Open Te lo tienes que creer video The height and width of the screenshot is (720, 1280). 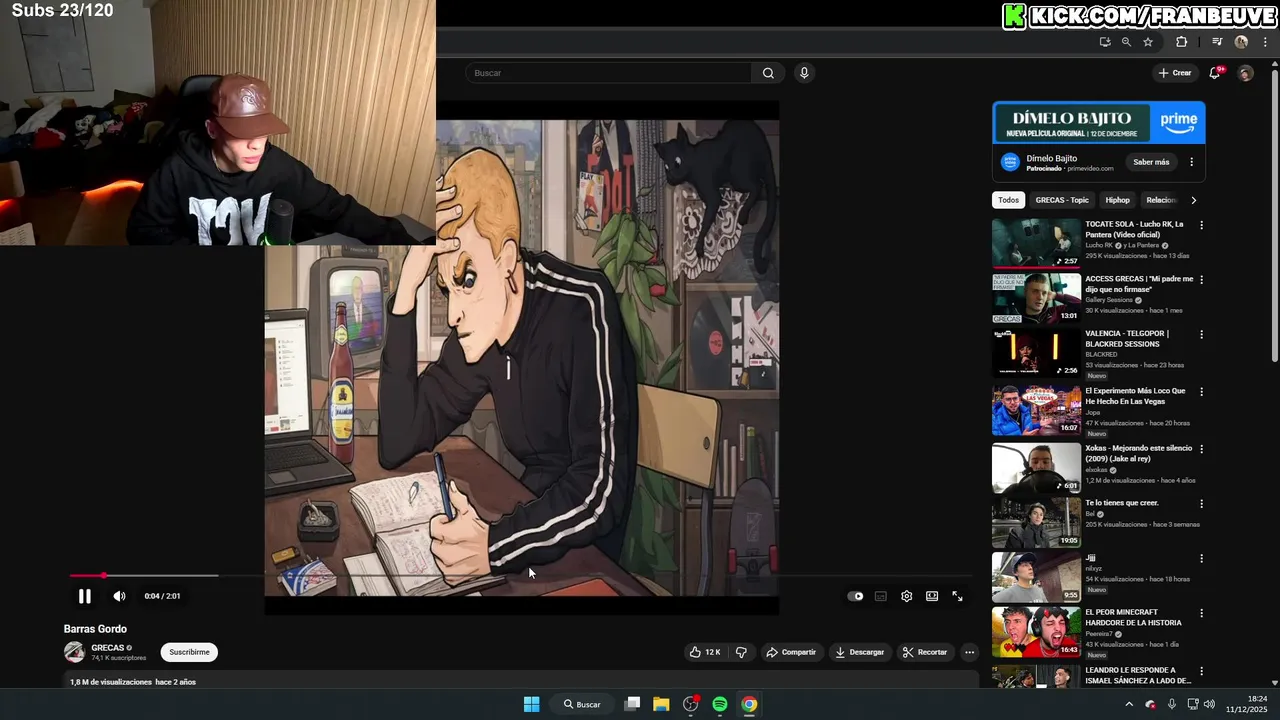click(x=1036, y=523)
